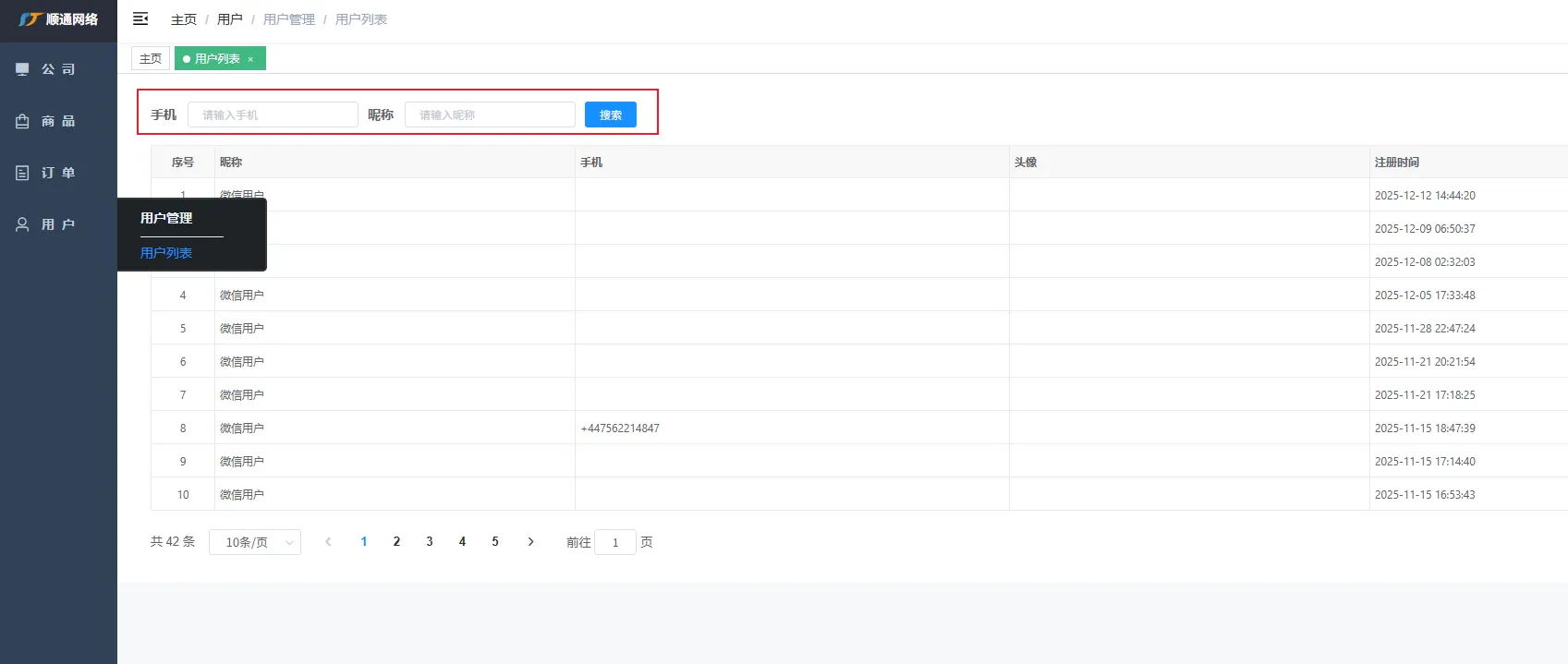Select 用户列表 in the flyout submenu
The height and width of the screenshot is (664, 1568).
(166, 253)
